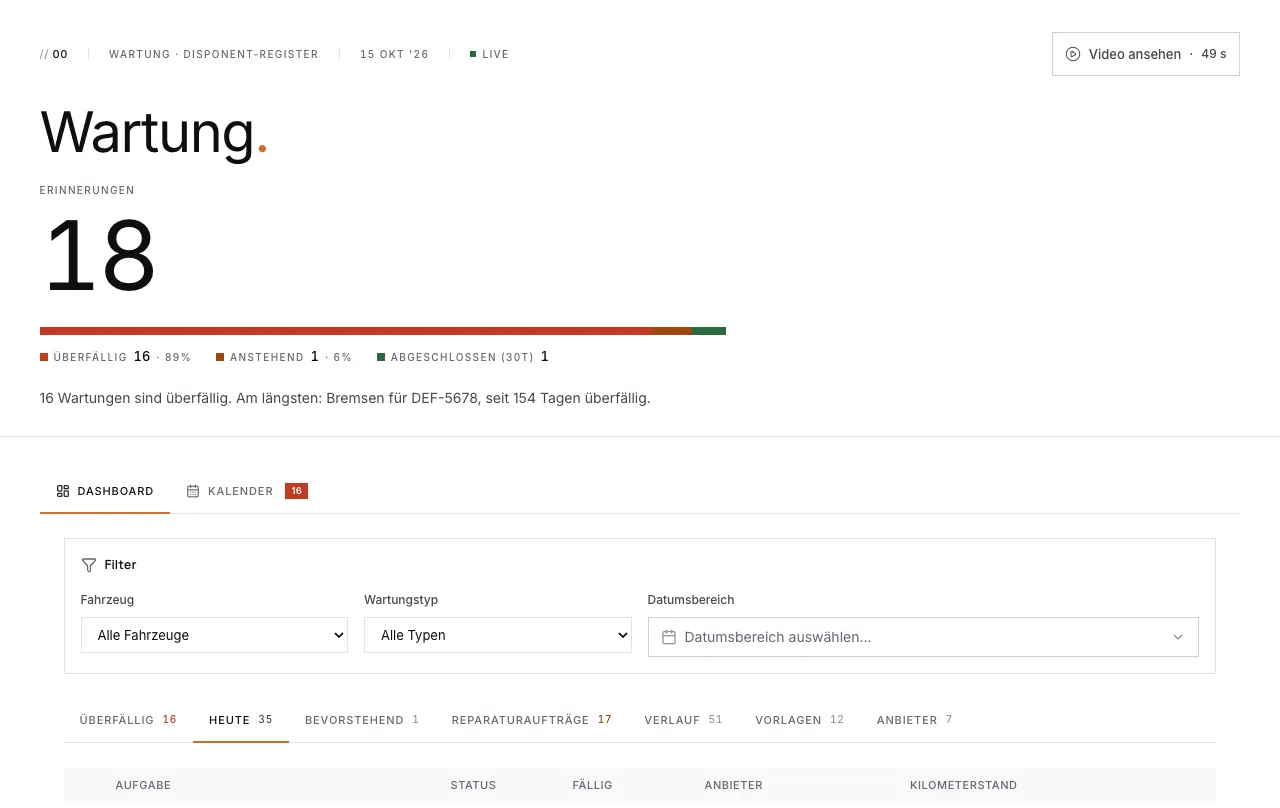Click calendar icon in Datumsbereich field
The height and width of the screenshot is (808, 1280).
[x=669, y=637]
